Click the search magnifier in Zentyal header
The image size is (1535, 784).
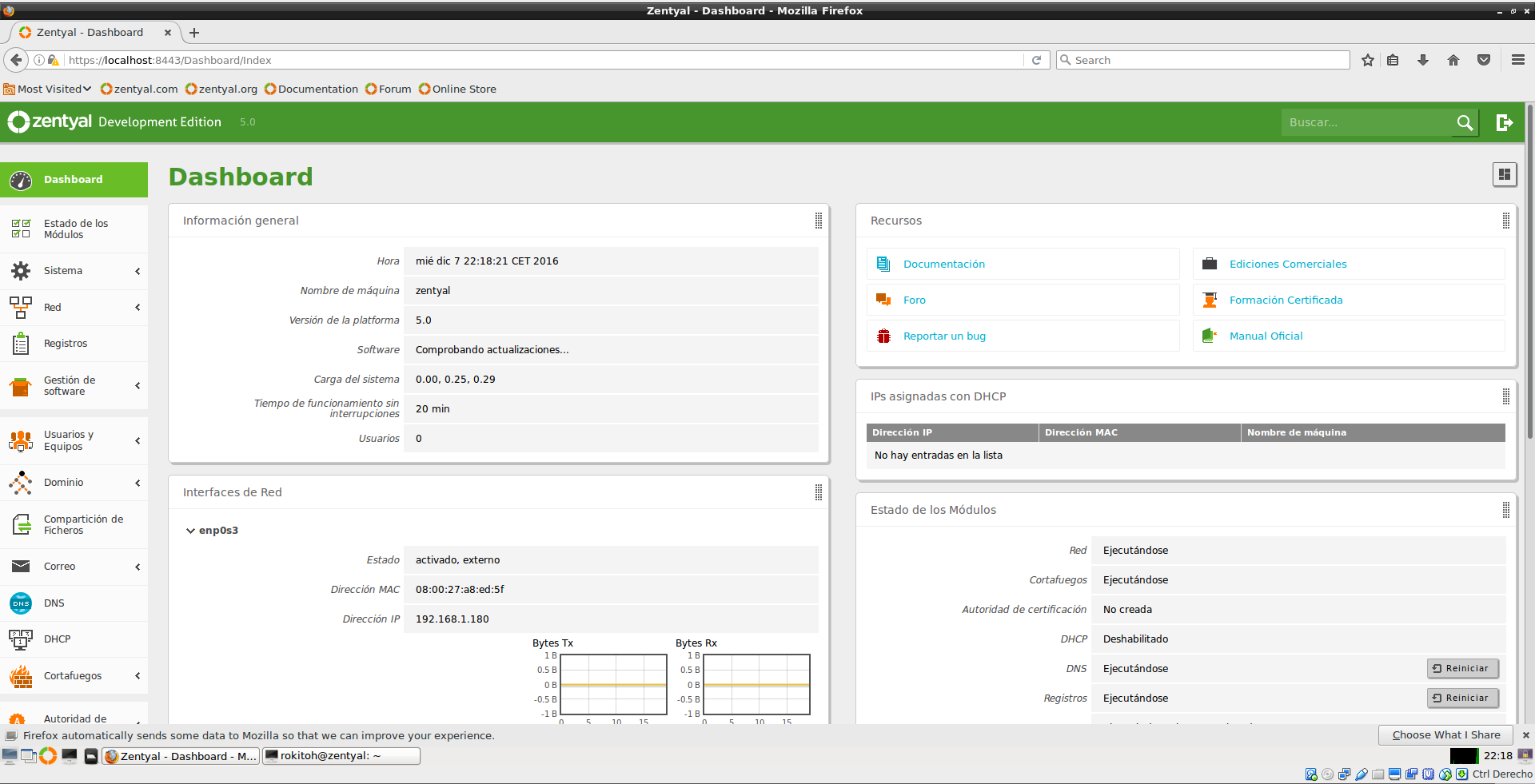click(x=1464, y=122)
